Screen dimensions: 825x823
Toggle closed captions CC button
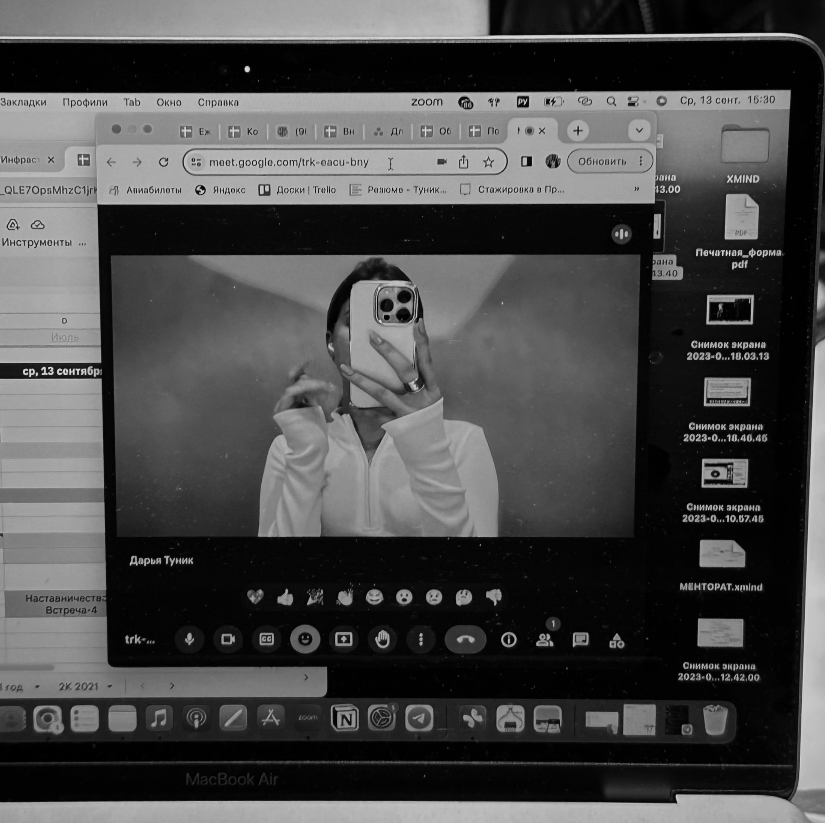point(267,639)
